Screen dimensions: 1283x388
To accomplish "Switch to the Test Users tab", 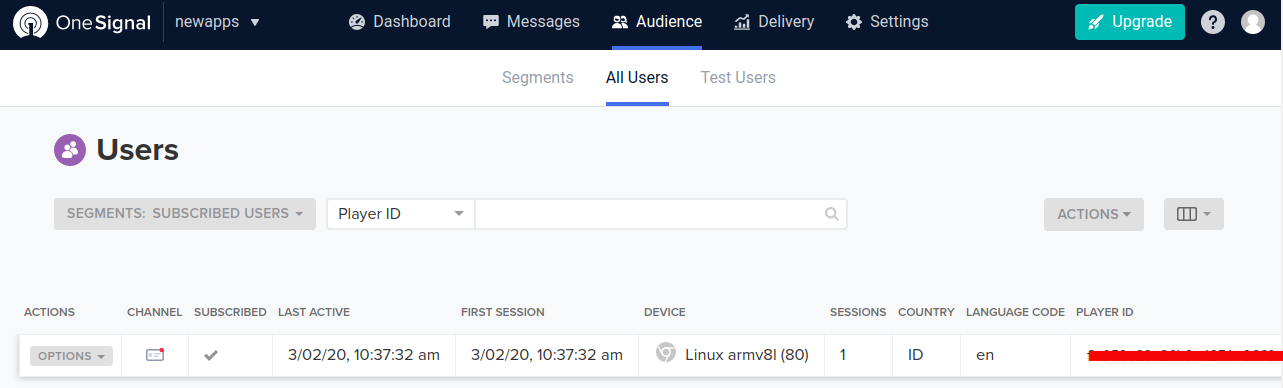I will 738,78.
